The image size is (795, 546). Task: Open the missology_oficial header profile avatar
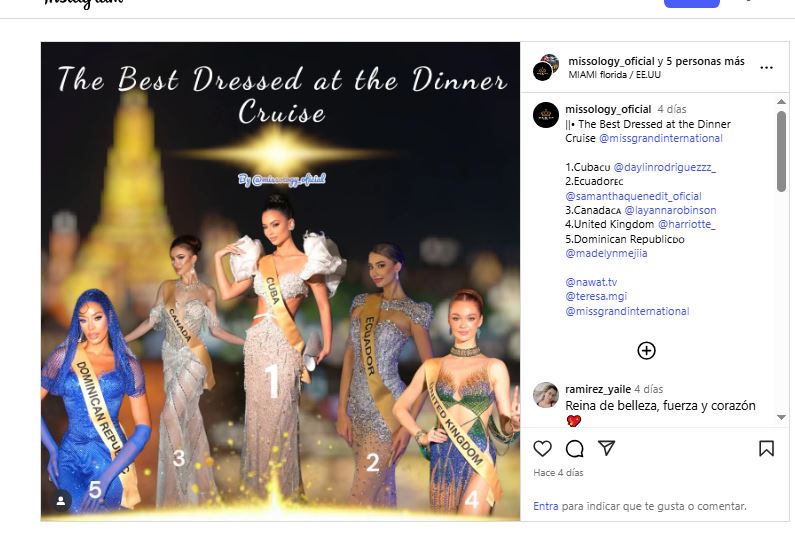click(x=546, y=67)
